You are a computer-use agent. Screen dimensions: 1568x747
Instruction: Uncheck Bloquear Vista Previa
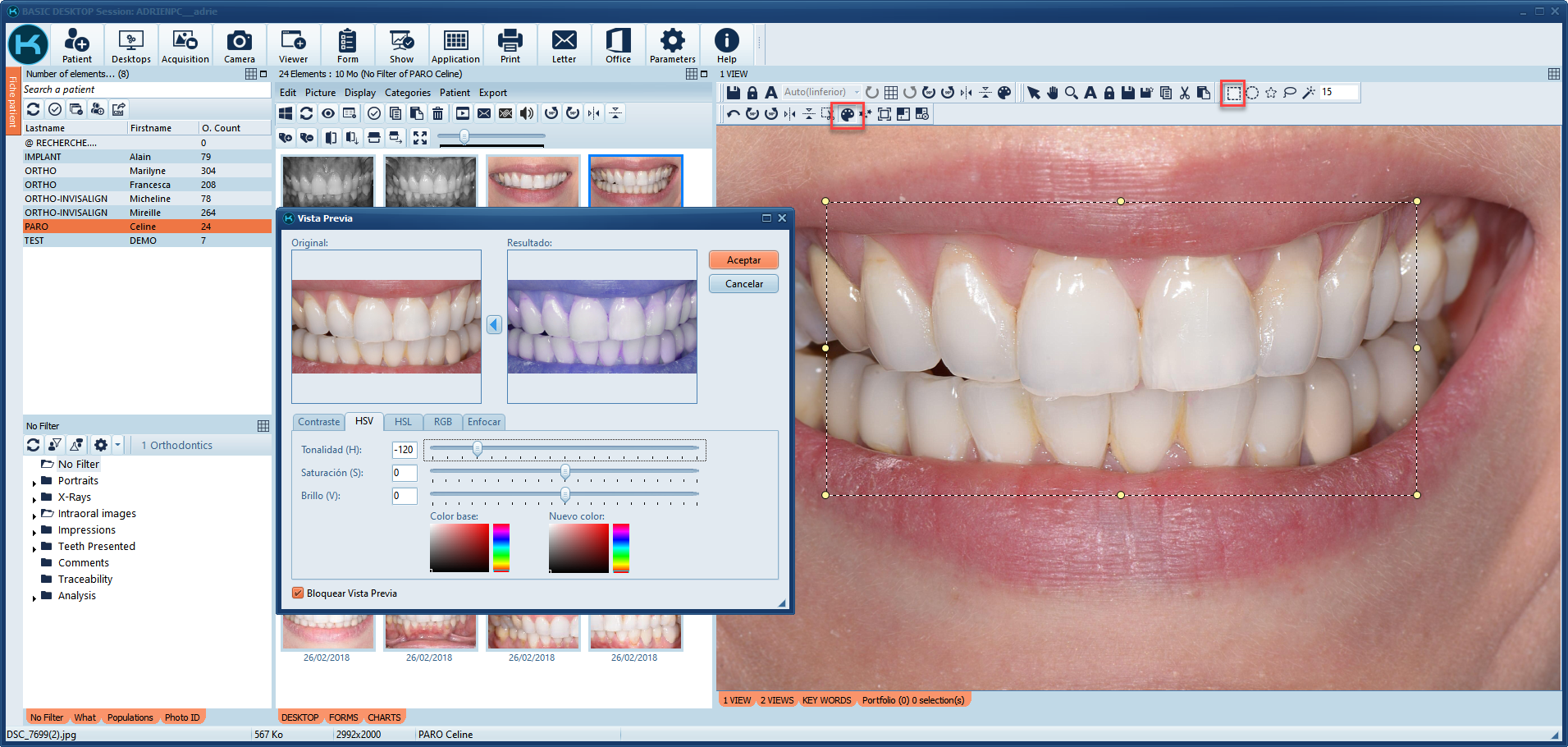298,593
